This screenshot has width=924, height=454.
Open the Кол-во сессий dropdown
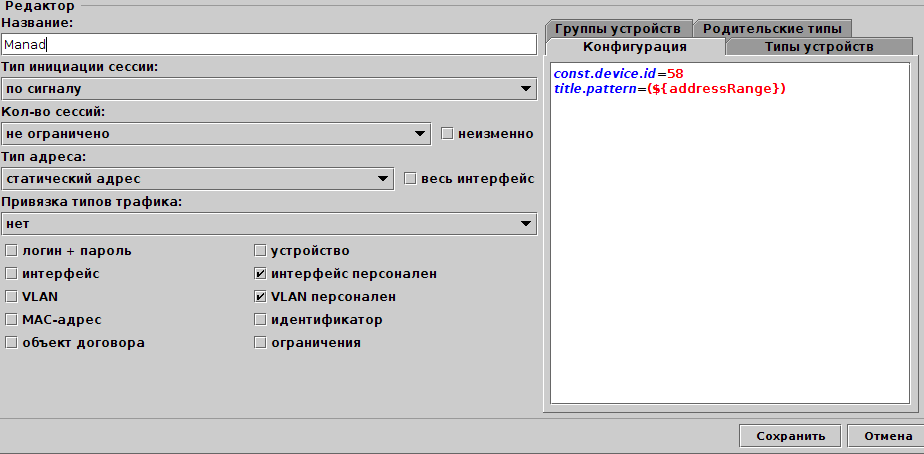coord(216,134)
